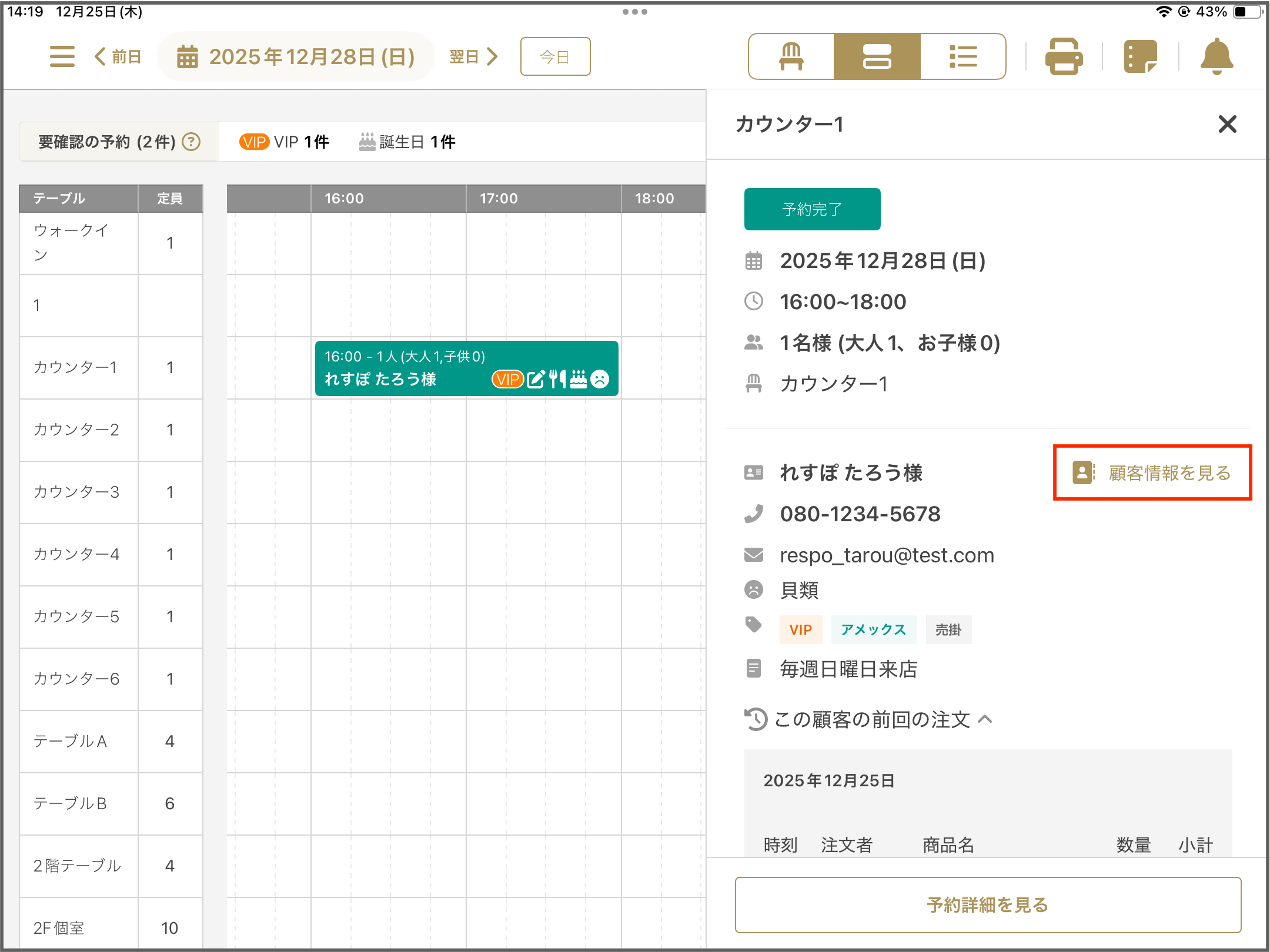The image size is (1270, 952).
Task: Open the hamburger menu
Action: [62, 56]
